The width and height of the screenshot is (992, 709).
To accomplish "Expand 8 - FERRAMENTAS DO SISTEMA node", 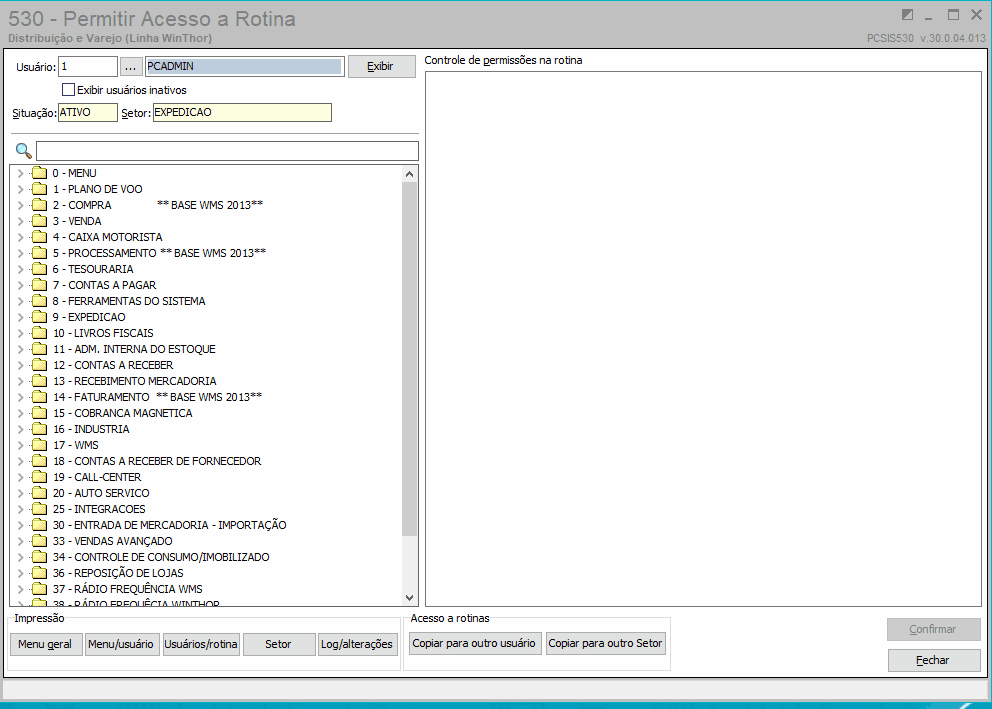I will pos(20,301).
